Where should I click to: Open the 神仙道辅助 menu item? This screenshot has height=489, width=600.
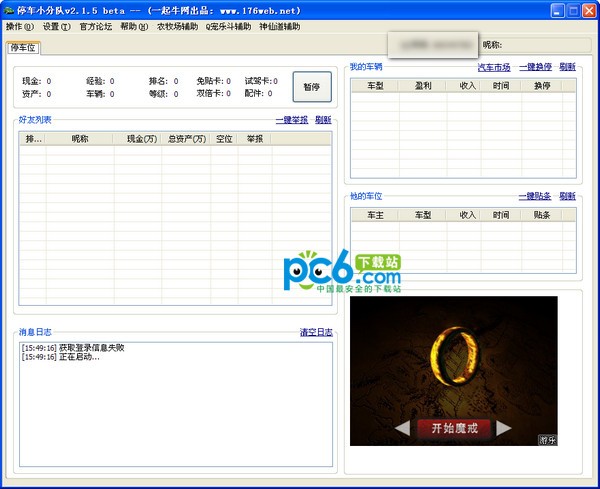pos(280,26)
